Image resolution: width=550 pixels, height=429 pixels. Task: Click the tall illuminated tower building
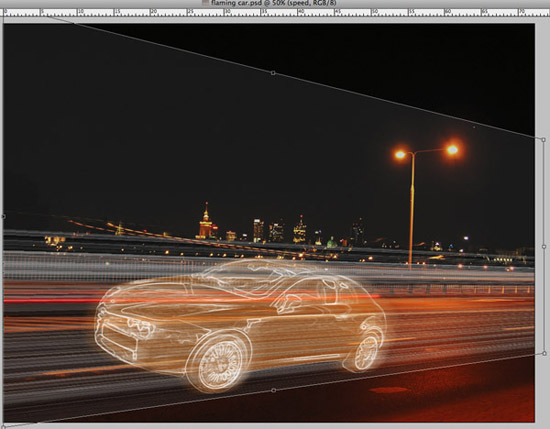point(206,221)
